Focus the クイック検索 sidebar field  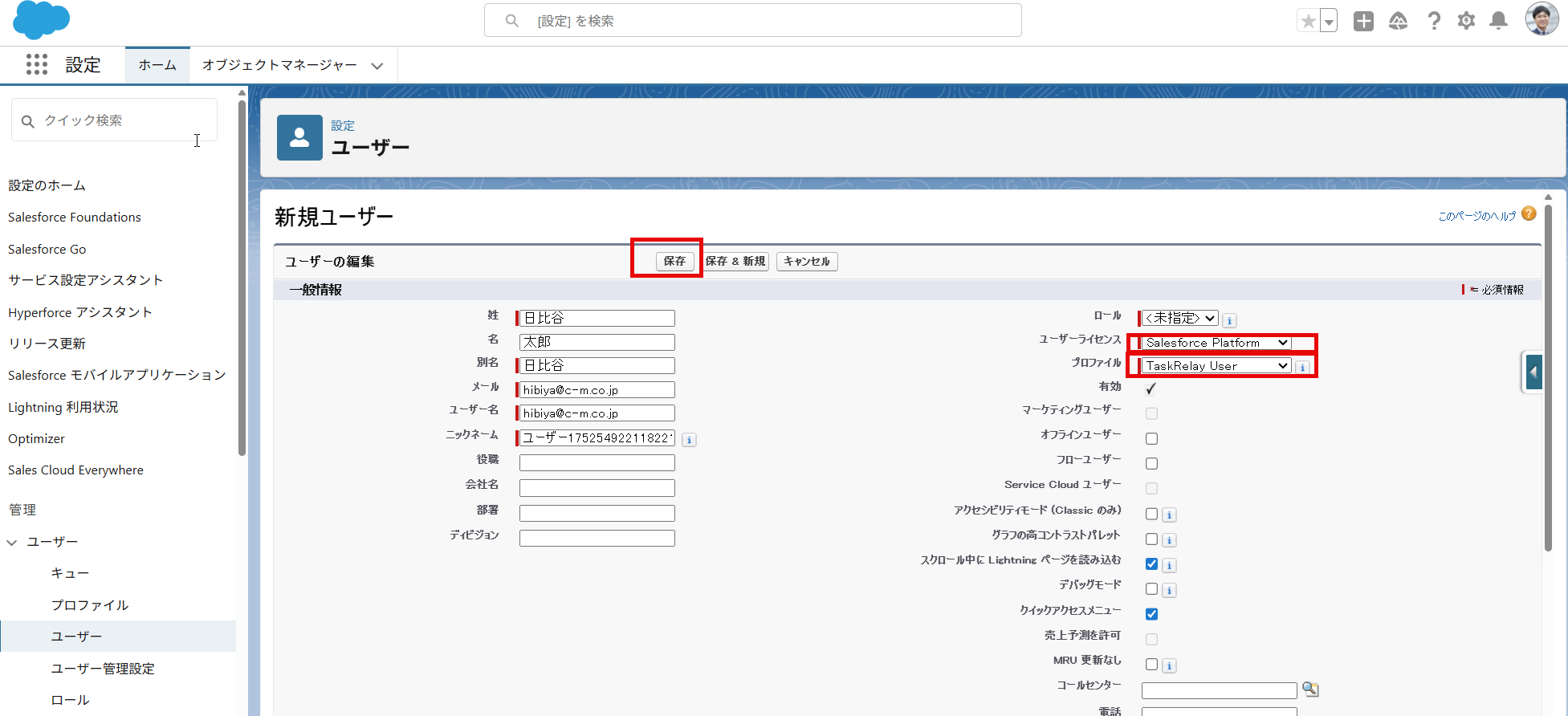tap(114, 120)
